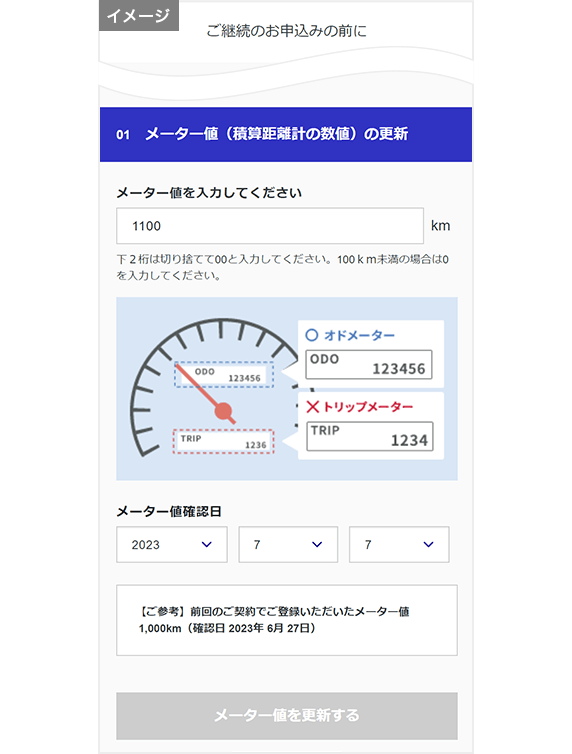This screenshot has height=754, width=572.
Task: Click the odometer/trip meter illustration image
Action: tap(286, 389)
